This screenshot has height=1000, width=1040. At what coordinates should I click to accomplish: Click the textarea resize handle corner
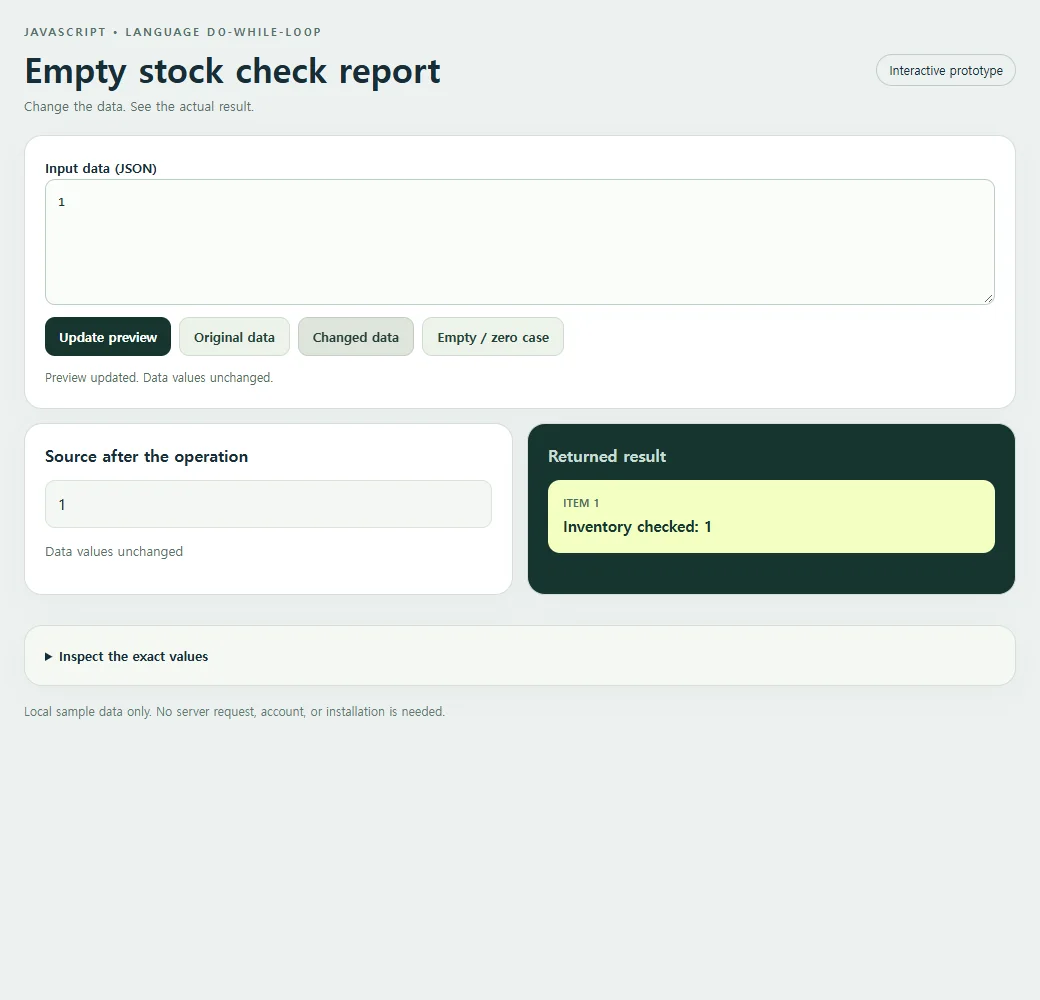click(x=988, y=298)
